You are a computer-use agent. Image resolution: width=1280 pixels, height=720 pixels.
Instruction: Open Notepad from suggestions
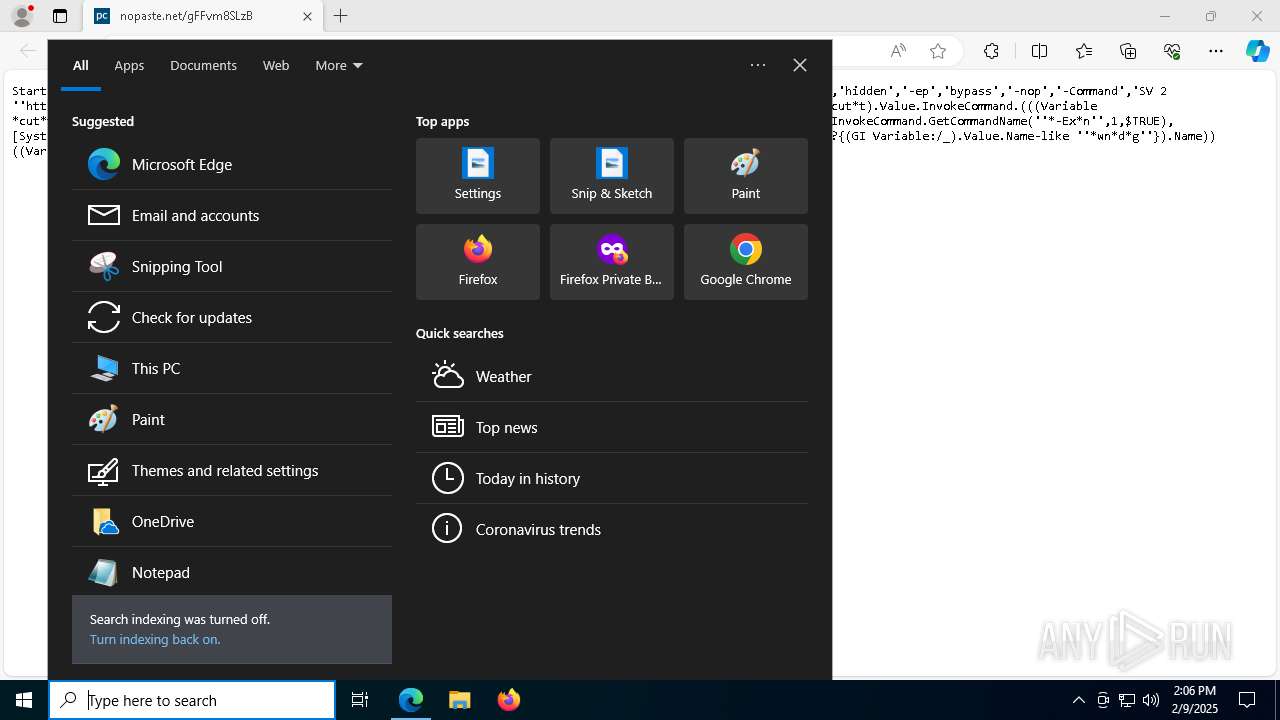click(x=232, y=572)
